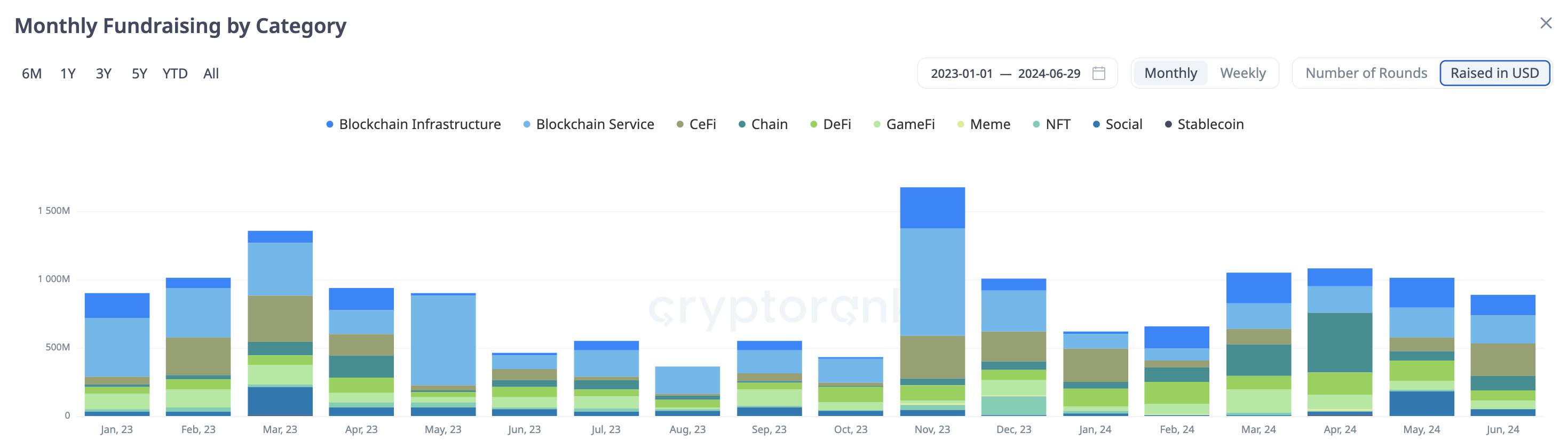Toggle the Meme category legend
The width and height of the screenshot is (1568, 448).
[984, 125]
